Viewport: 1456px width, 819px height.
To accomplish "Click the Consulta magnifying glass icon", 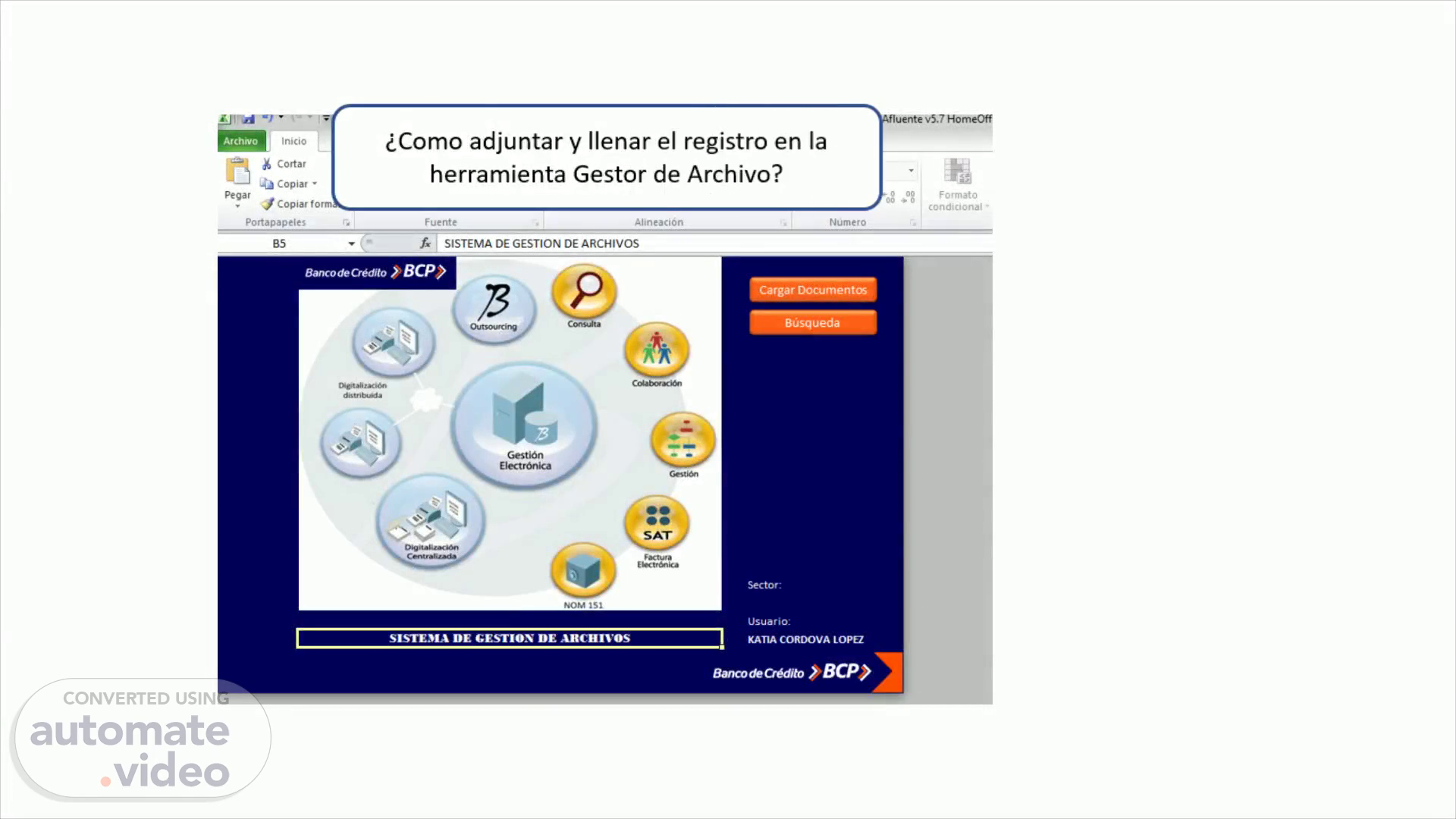I will (x=584, y=291).
